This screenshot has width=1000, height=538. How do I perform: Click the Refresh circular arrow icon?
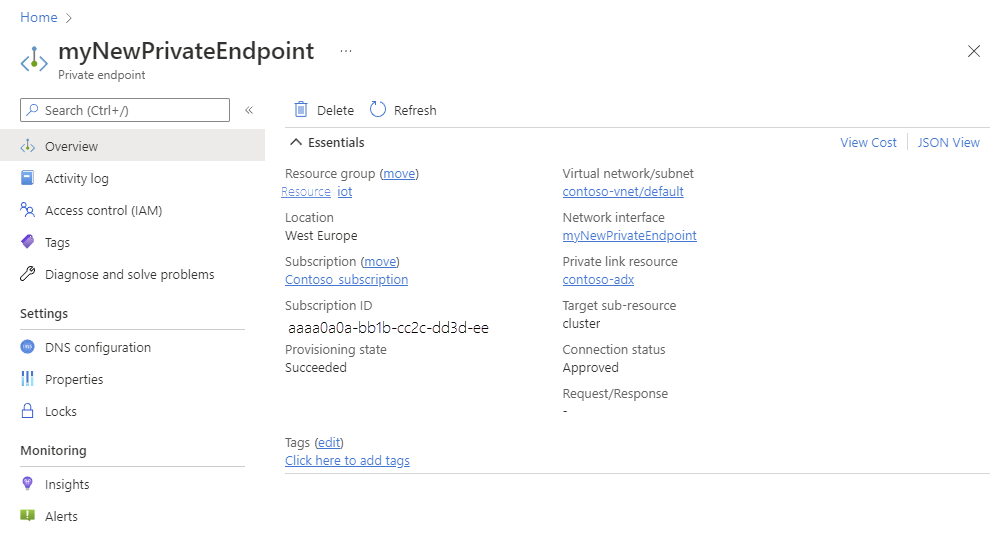pos(377,110)
